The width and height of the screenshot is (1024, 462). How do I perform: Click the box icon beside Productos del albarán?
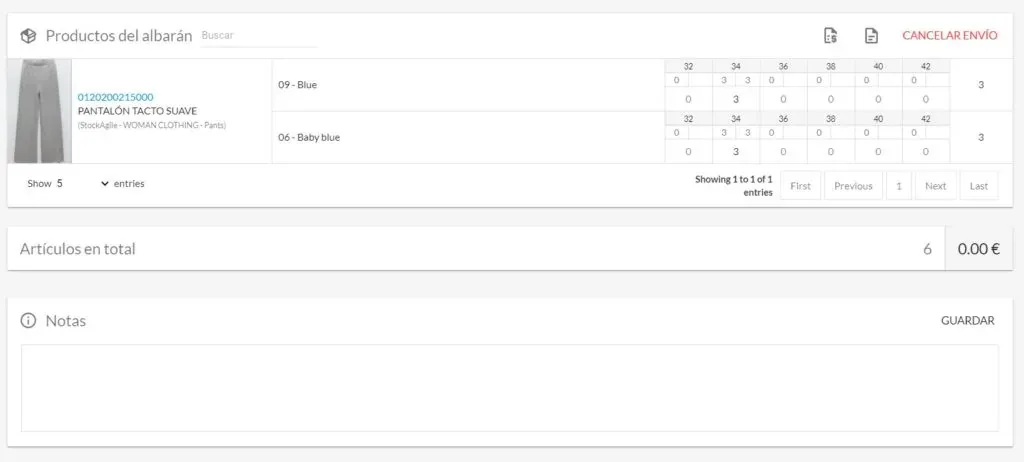pos(28,36)
